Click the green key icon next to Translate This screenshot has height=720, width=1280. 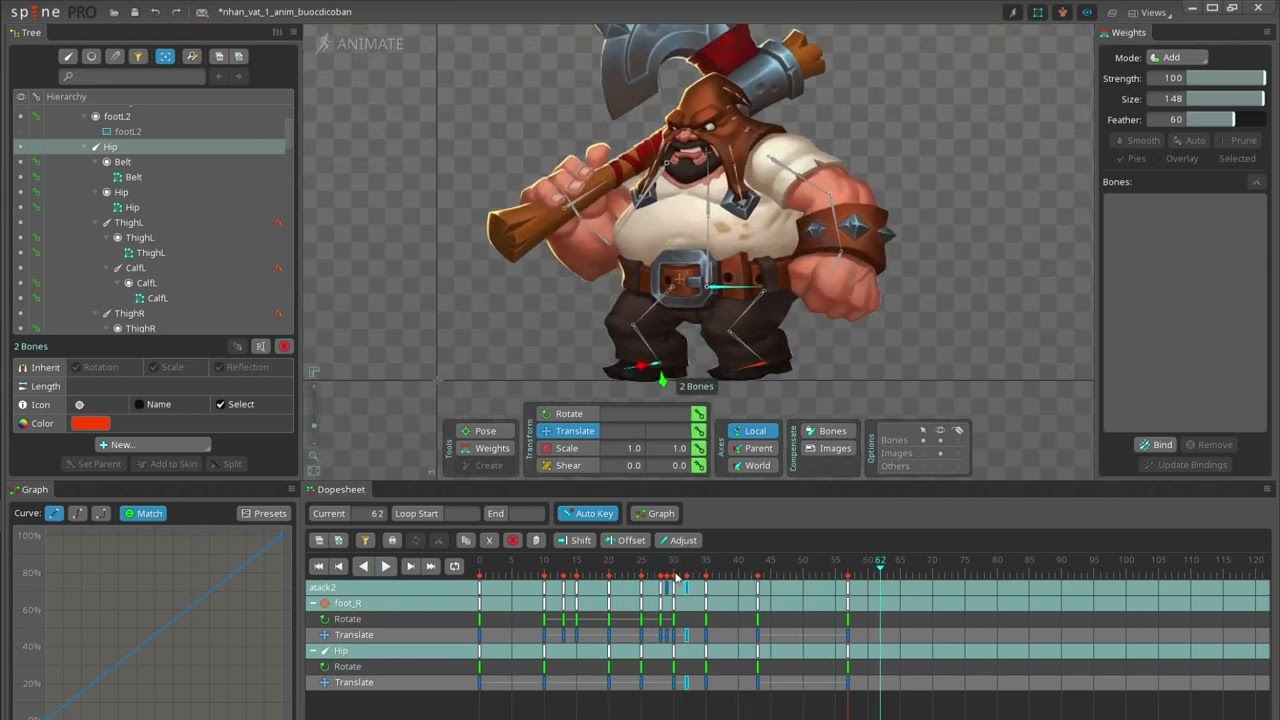click(698, 431)
